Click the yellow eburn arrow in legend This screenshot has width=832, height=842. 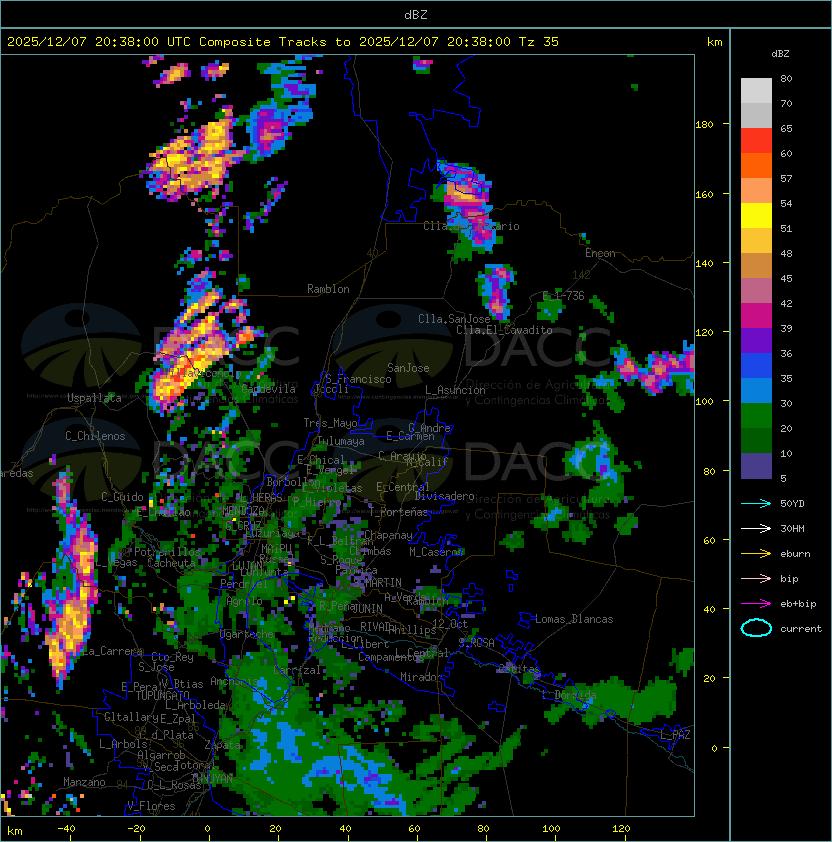click(x=756, y=554)
